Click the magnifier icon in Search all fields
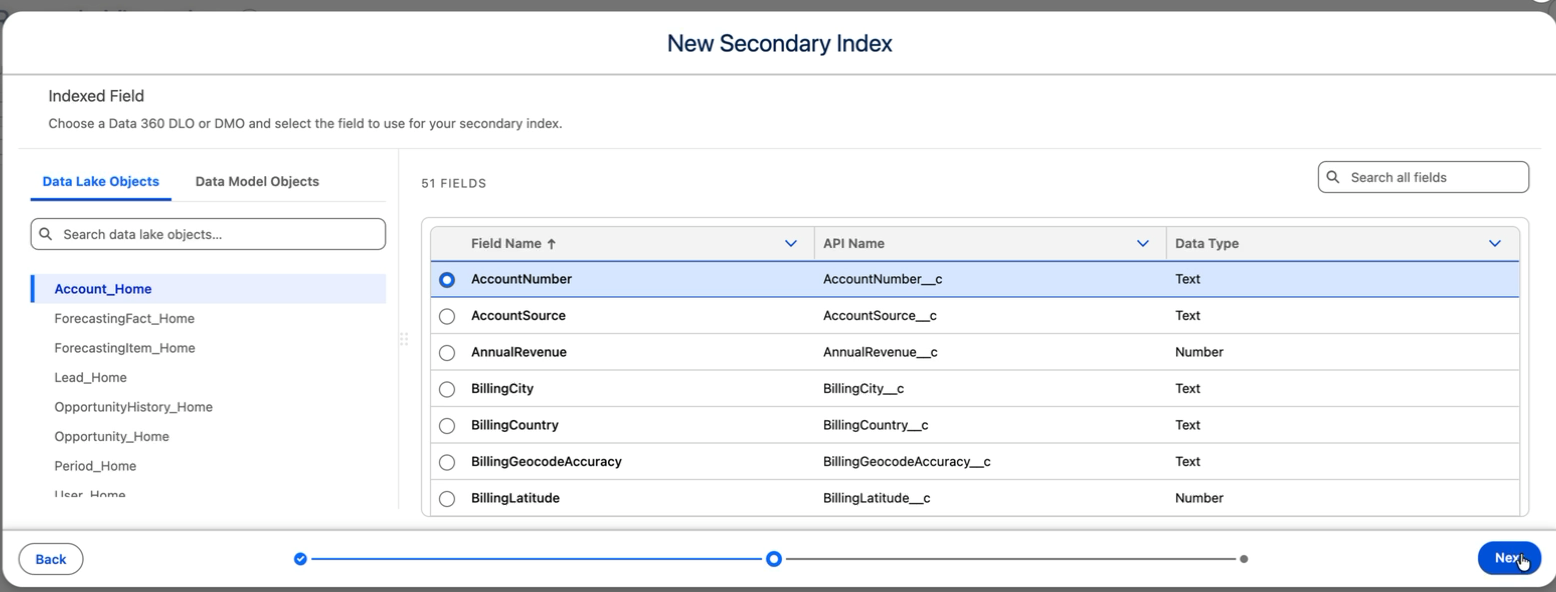 (x=1333, y=177)
